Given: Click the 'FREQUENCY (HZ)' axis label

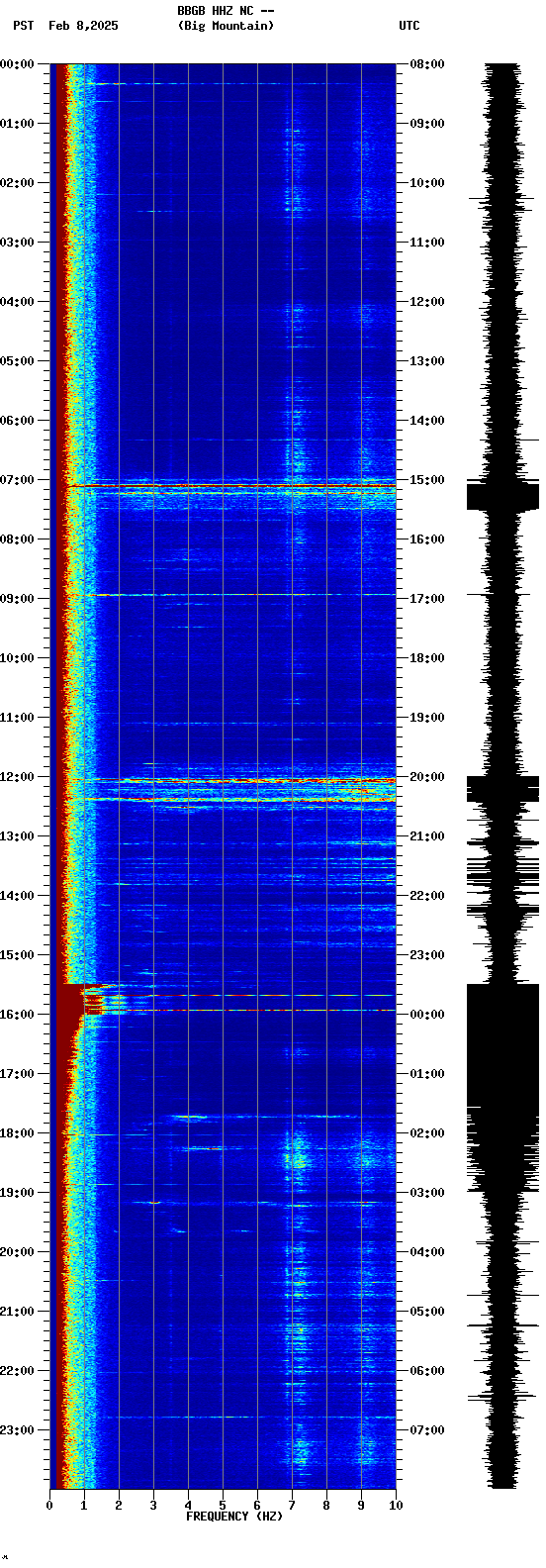Looking at the screenshot, I should pos(234,1517).
